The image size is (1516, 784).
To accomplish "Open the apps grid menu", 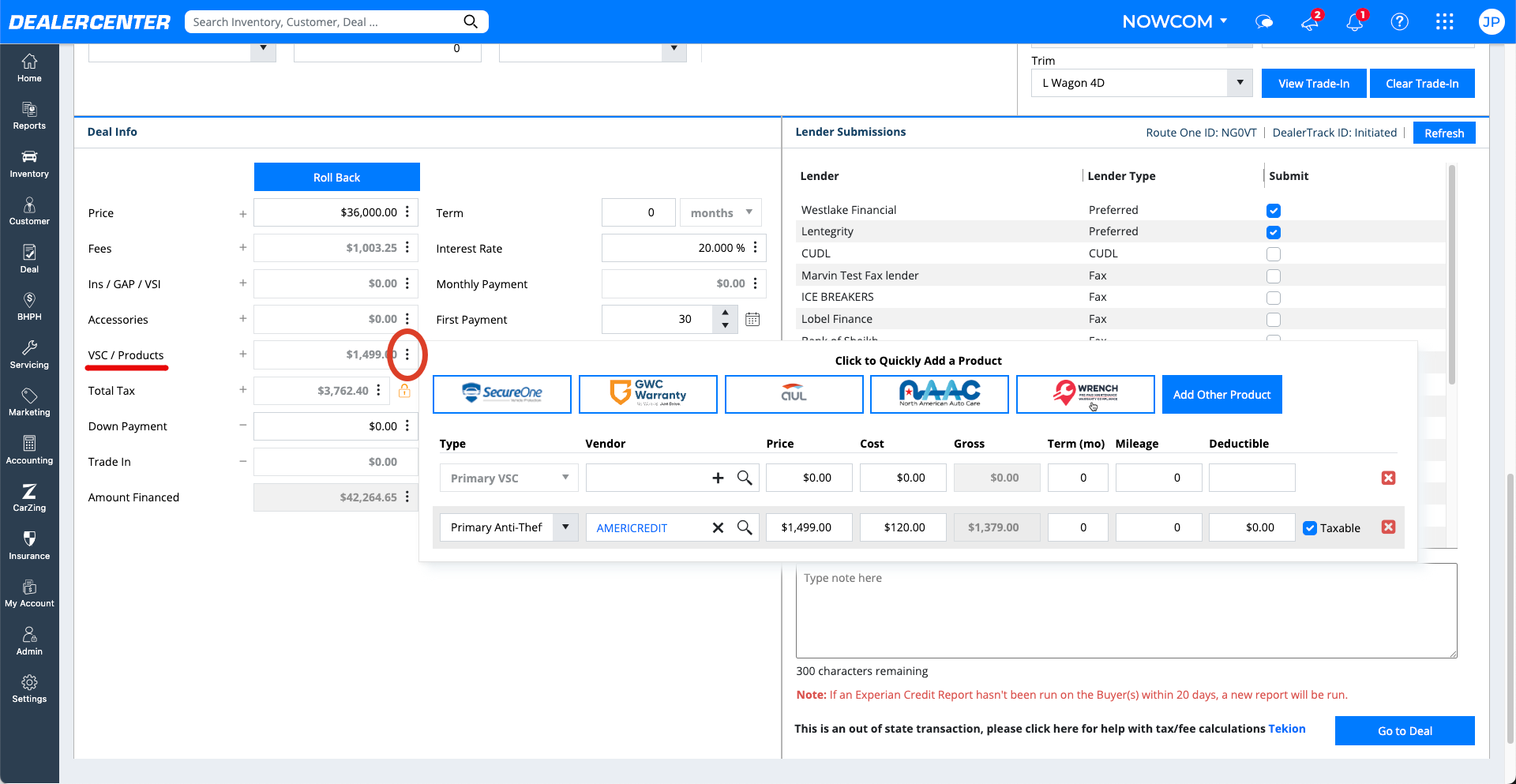I will 1445,22.
